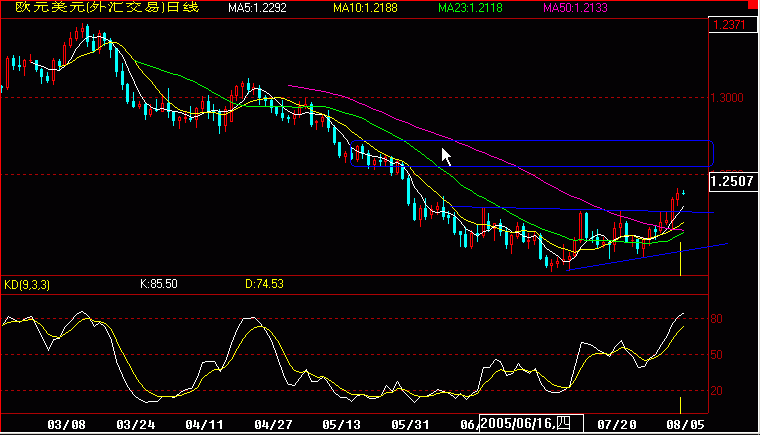The image size is (760, 435).
Task: Click the KD axis level 20
Action: [716, 390]
